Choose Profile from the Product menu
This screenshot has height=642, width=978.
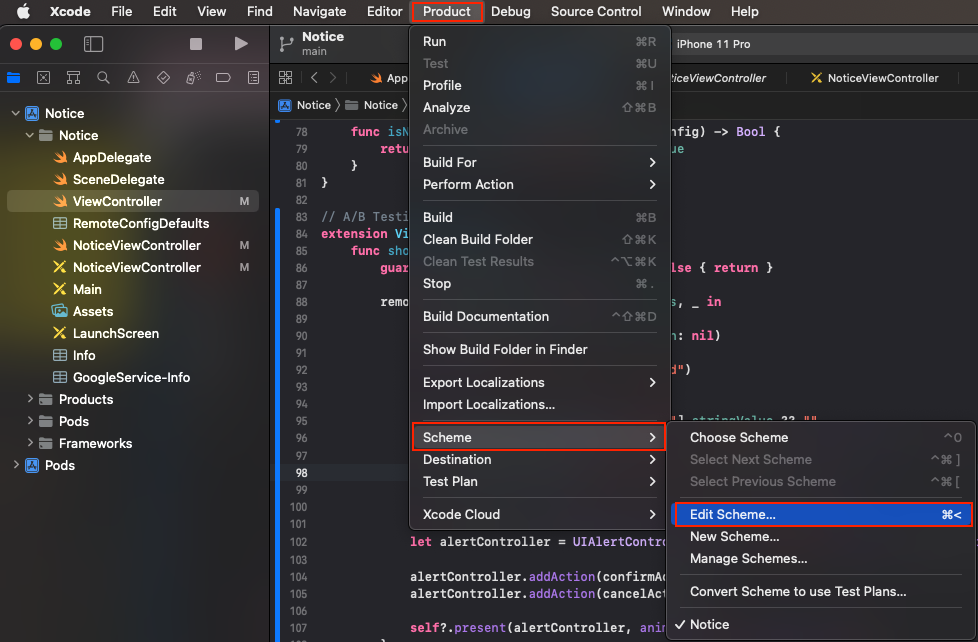coord(540,85)
